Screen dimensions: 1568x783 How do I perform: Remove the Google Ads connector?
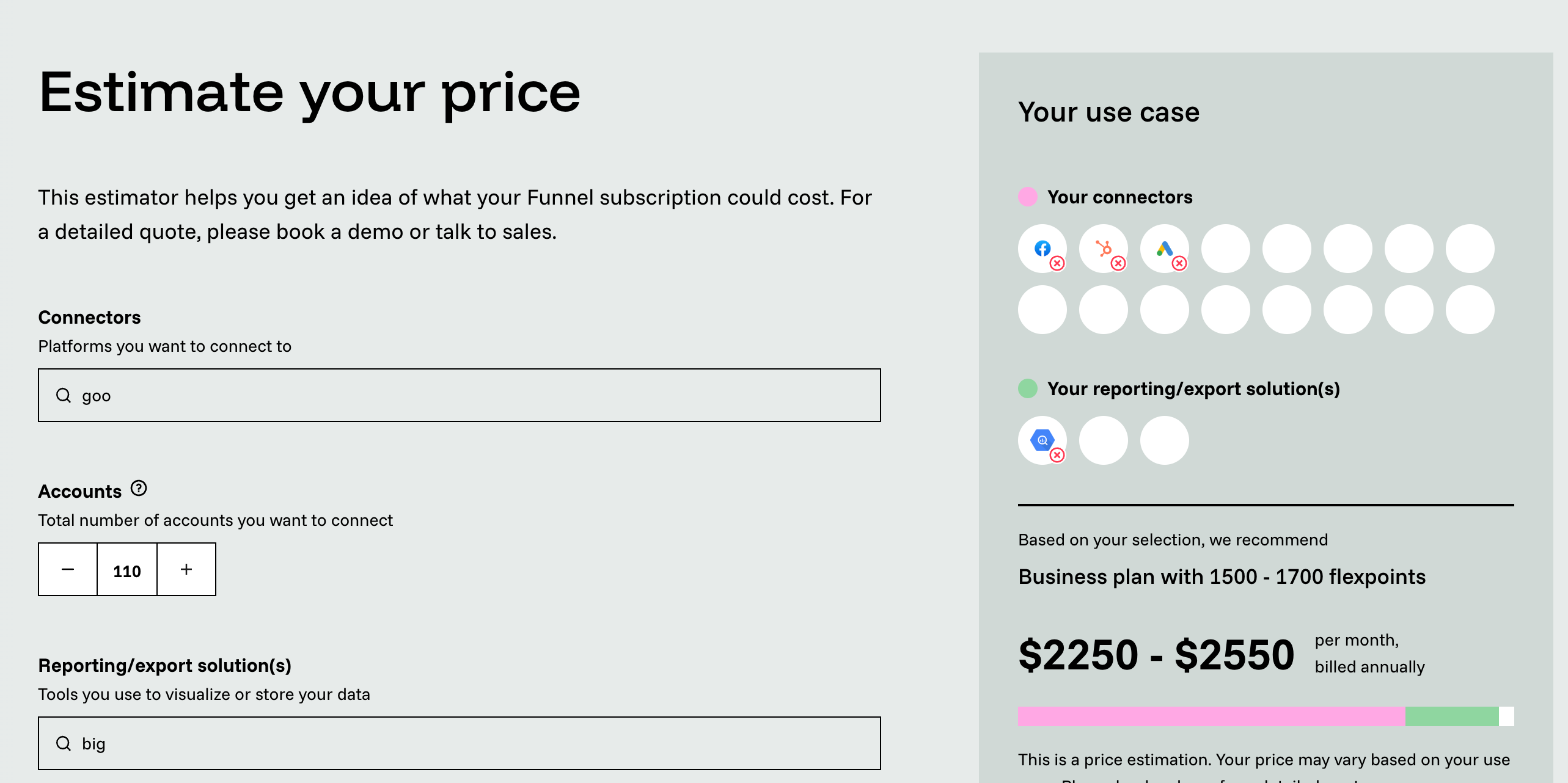tap(1179, 263)
